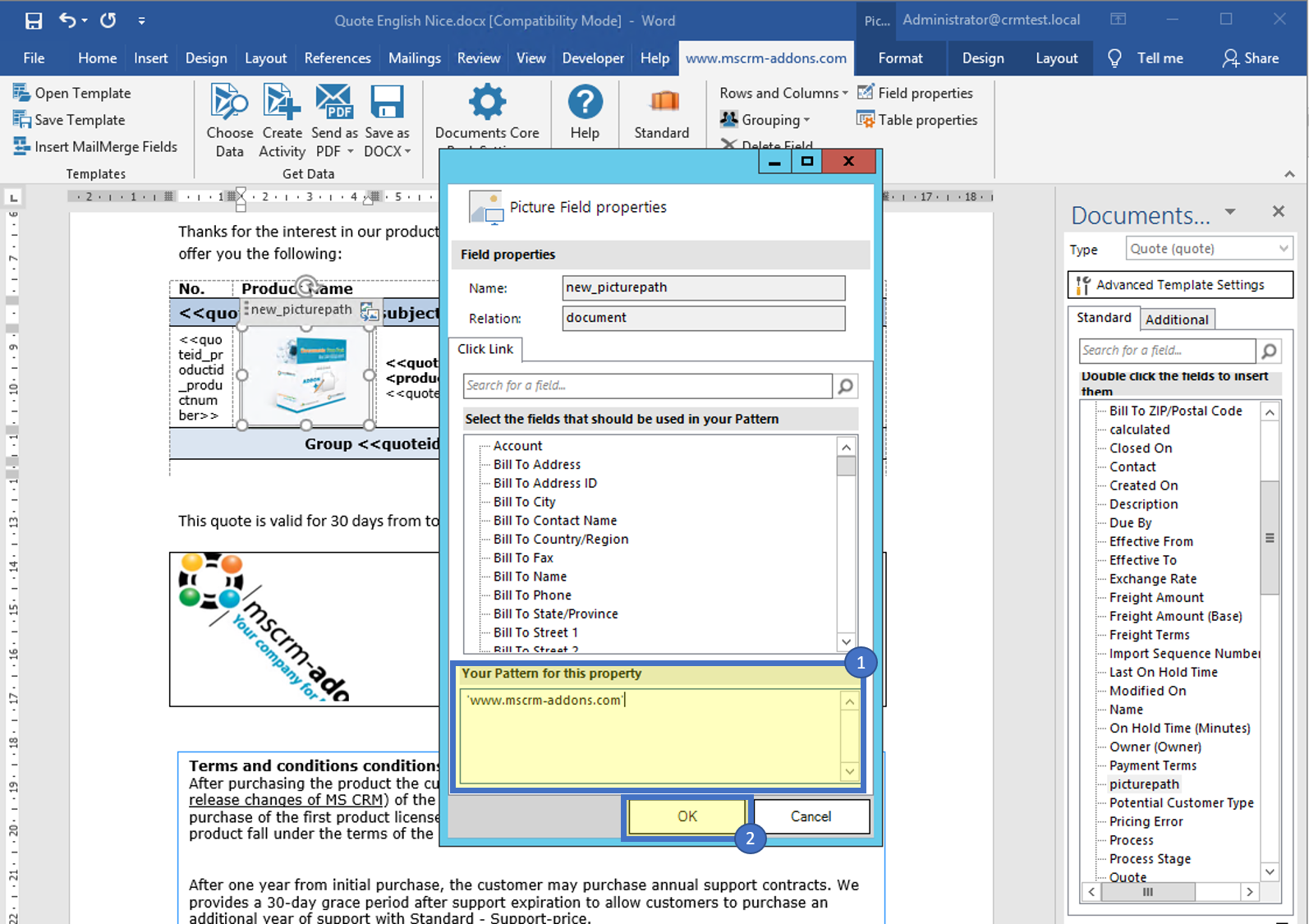Switch to the Developer ribbon tab

point(593,58)
